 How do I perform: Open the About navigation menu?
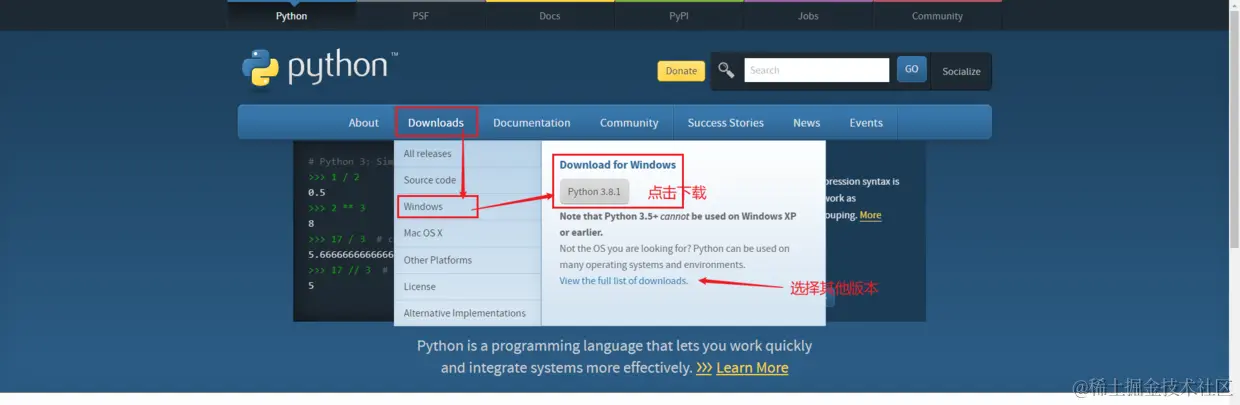coord(363,123)
